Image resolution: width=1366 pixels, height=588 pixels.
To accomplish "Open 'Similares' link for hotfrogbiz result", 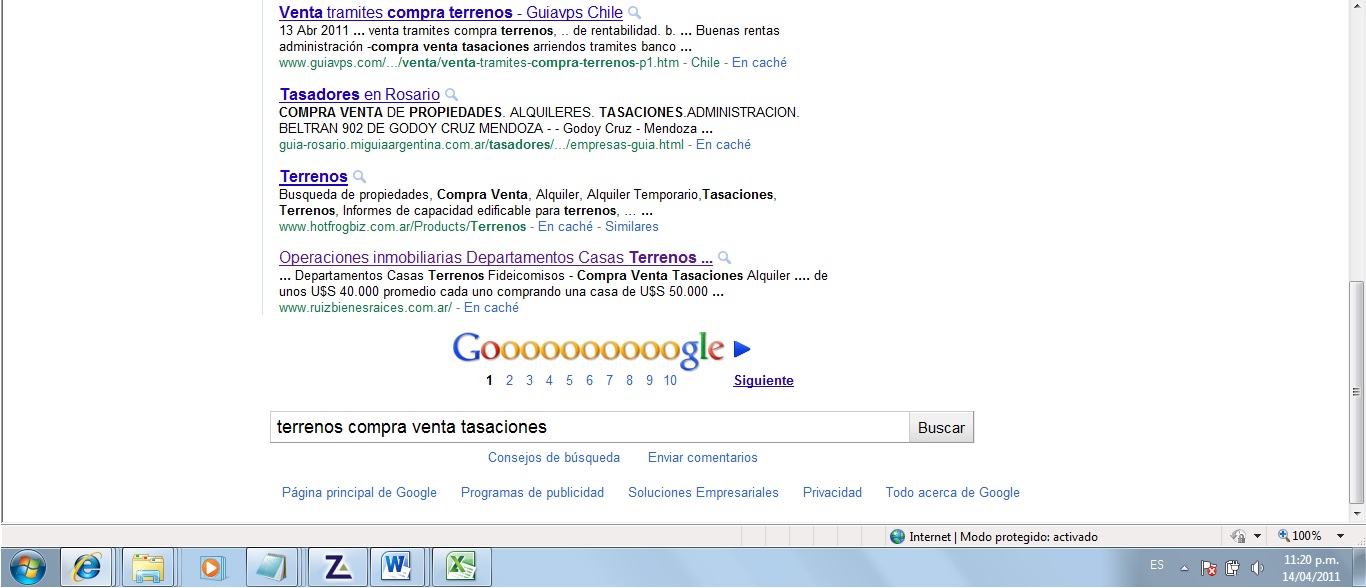I will click(632, 226).
